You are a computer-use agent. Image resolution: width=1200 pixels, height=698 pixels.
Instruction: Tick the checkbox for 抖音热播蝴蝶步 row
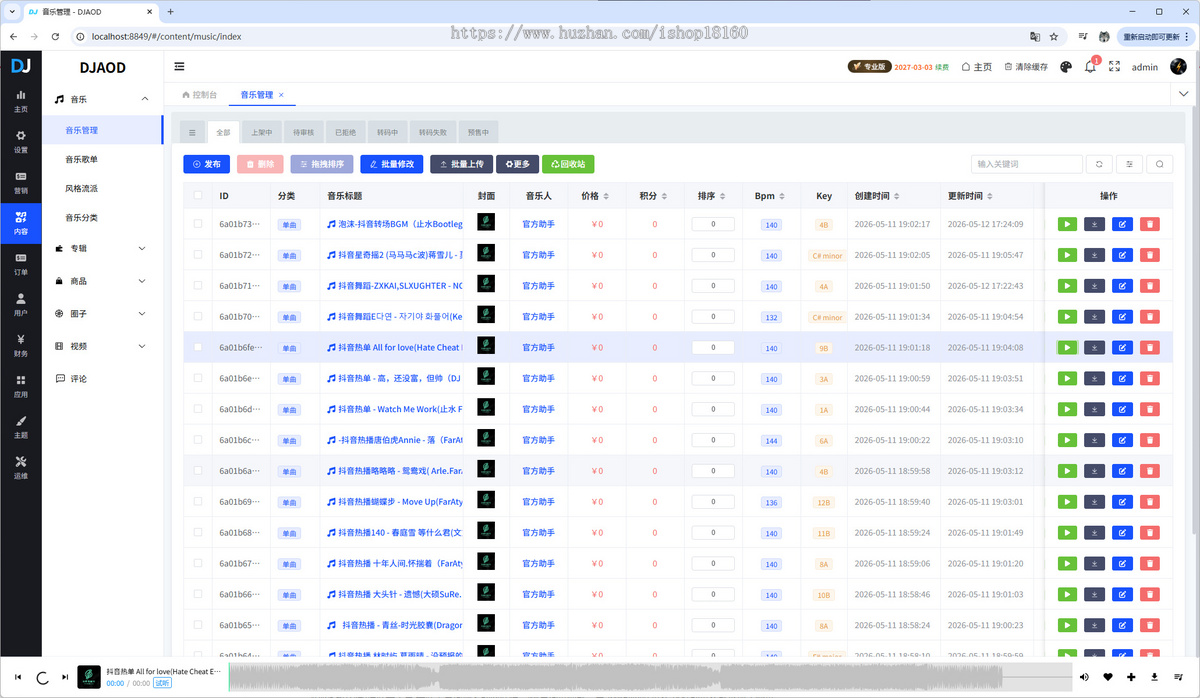(198, 502)
